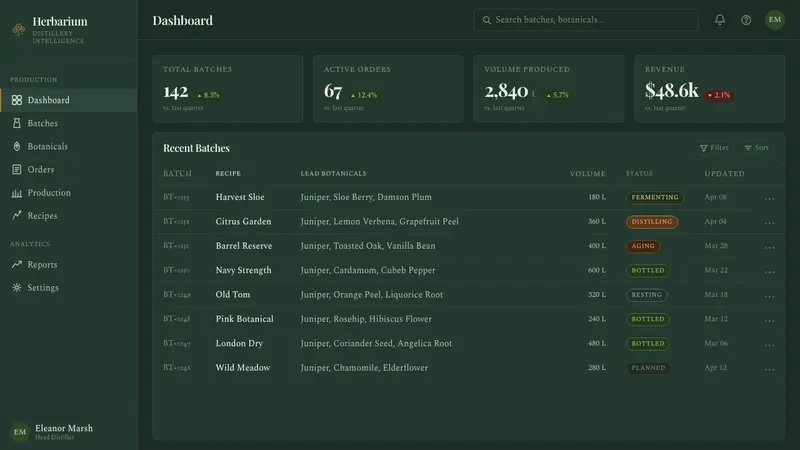Viewport: 800px width, 450px height.
Task: Click the Aging status badge
Action: point(643,246)
